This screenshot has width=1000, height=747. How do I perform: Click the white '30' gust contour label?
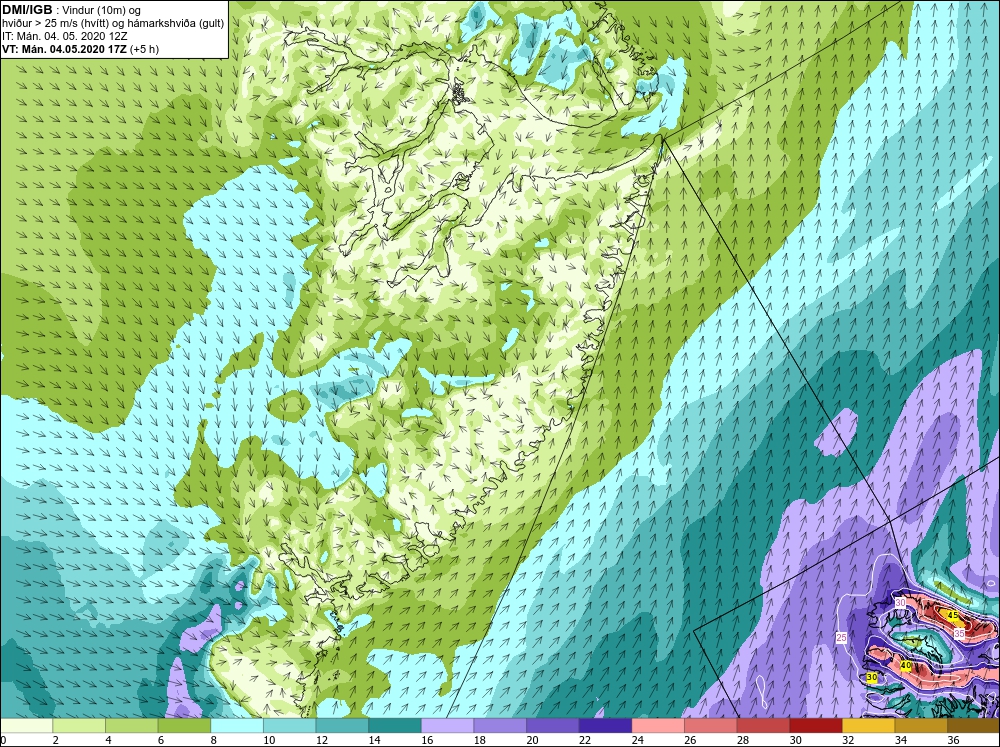point(901,602)
